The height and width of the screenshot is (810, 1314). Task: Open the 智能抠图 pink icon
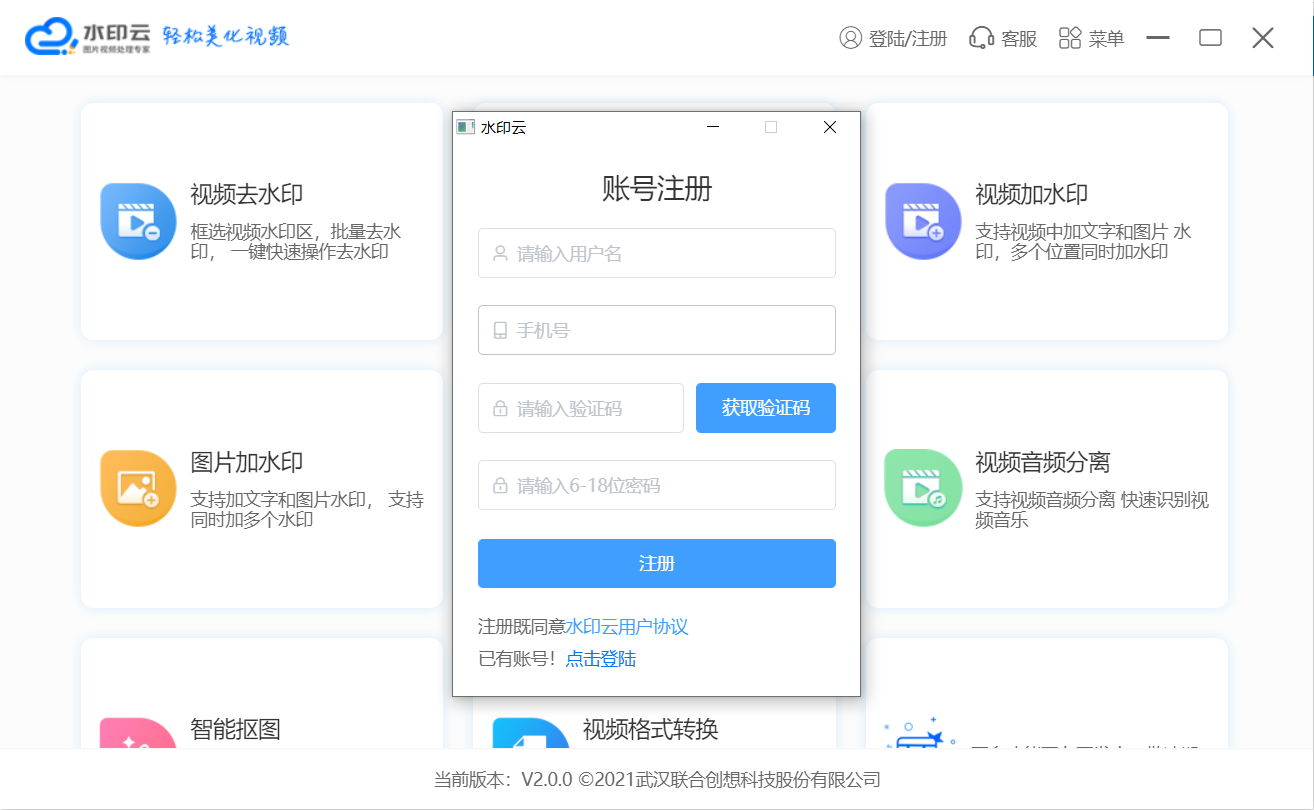[138, 735]
